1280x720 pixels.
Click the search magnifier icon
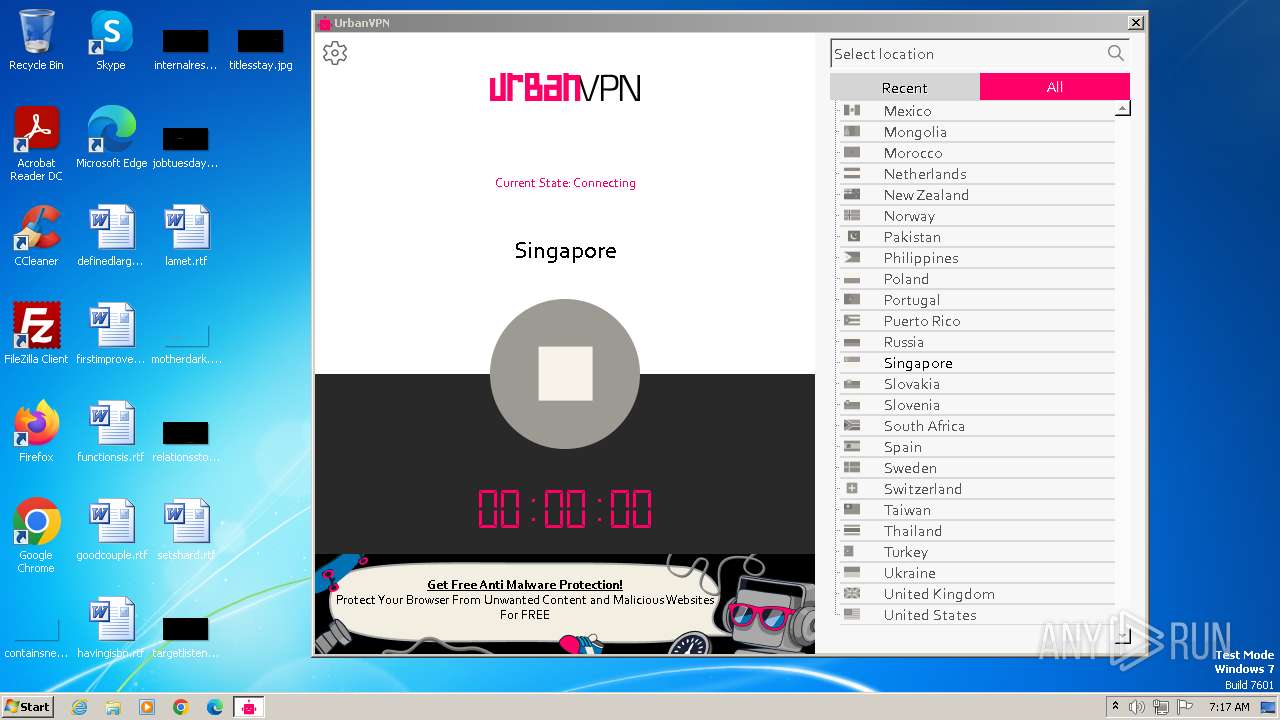[1116, 53]
